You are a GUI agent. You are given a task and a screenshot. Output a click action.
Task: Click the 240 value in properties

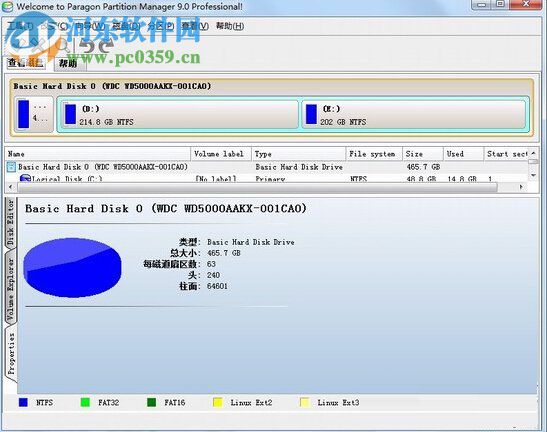pos(213,275)
